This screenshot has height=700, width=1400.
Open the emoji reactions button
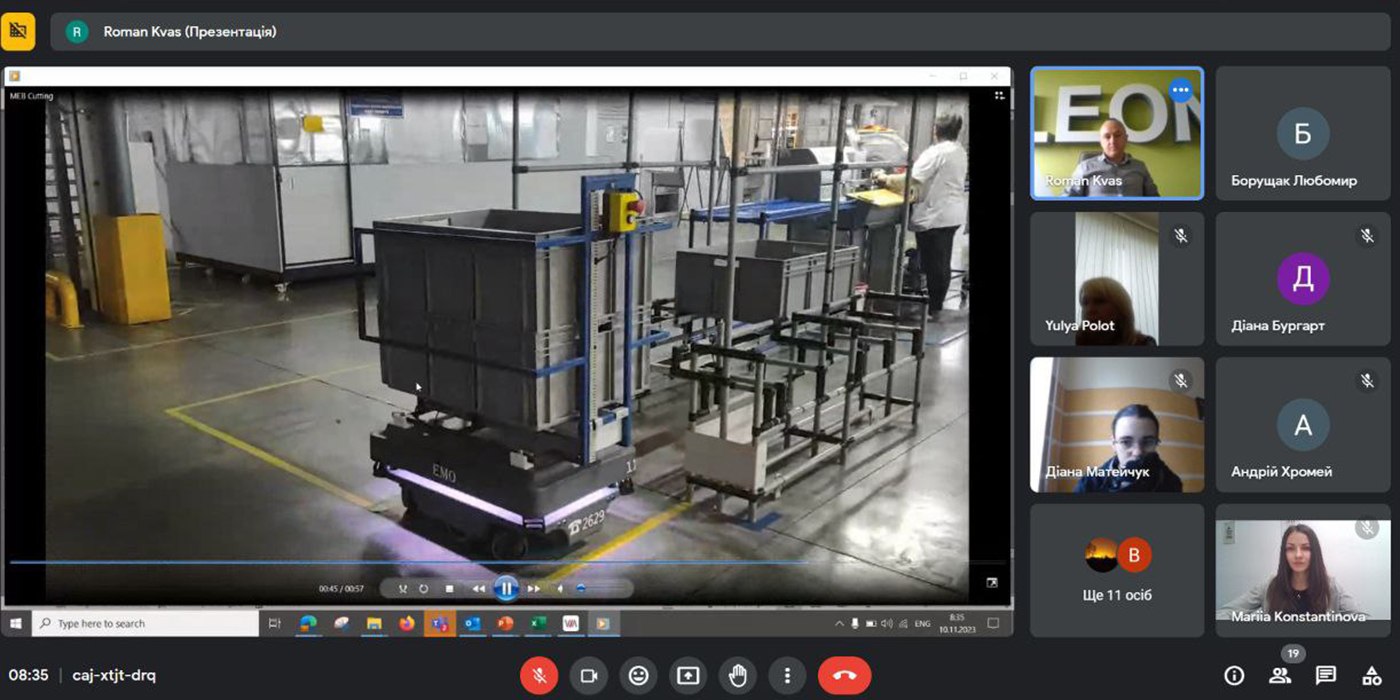click(638, 676)
